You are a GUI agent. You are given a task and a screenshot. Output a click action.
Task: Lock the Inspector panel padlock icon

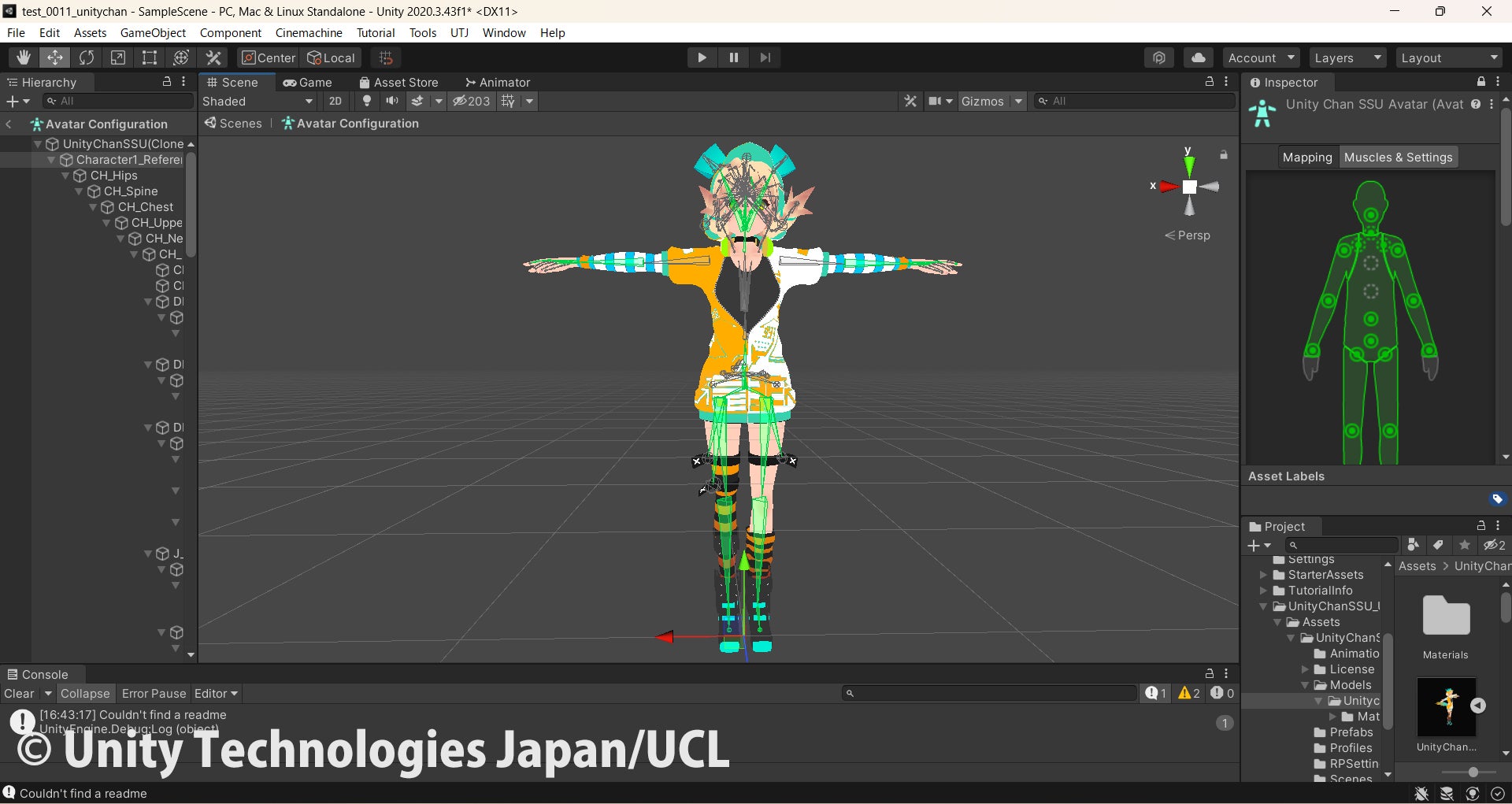(1480, 82)
